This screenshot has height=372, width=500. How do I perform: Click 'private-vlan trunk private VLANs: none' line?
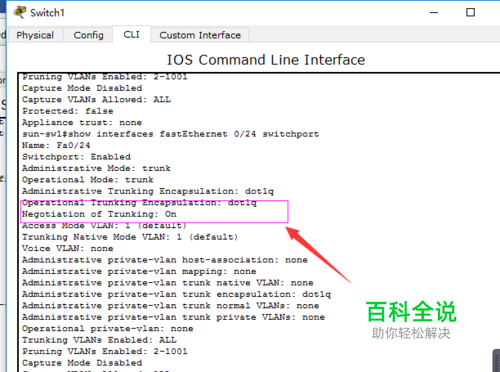(x=173, y=317)
